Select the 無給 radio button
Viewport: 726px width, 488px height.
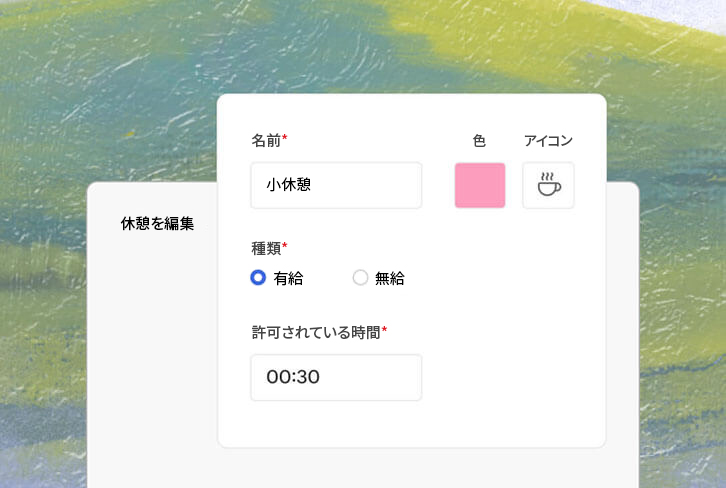tap(360, 278)
